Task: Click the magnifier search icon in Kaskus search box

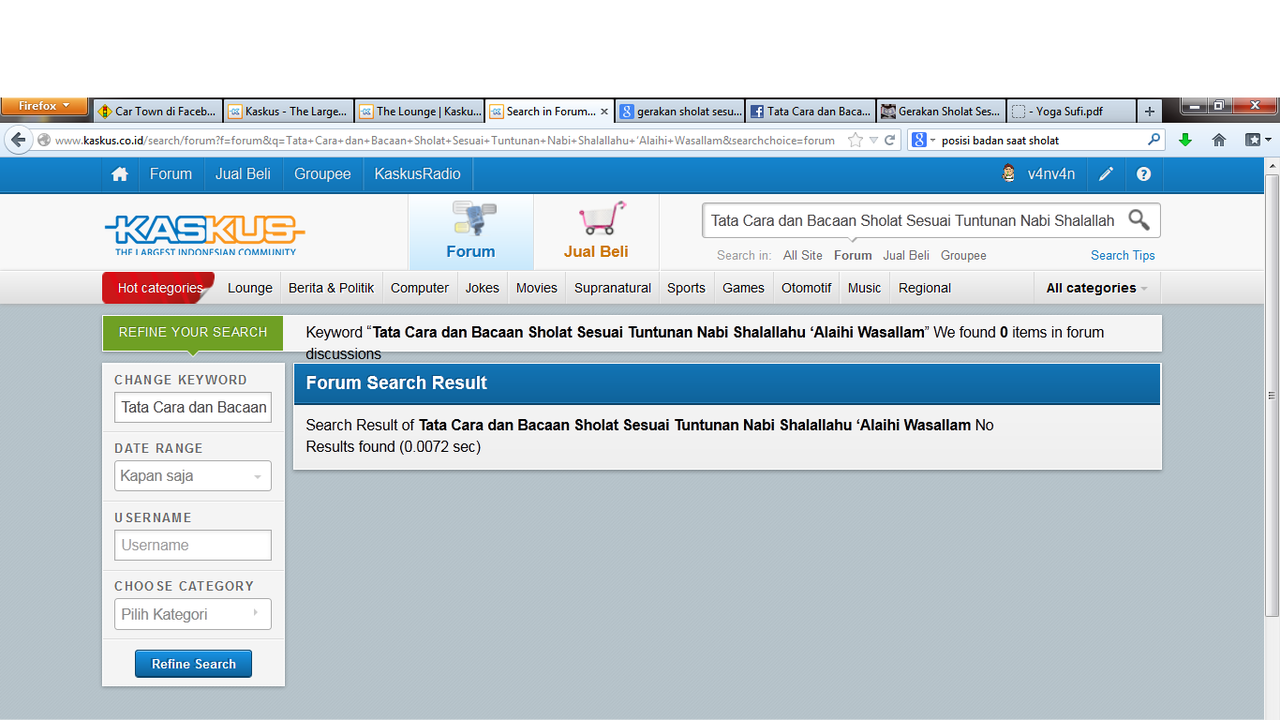Action: [x=1139, y=220]
